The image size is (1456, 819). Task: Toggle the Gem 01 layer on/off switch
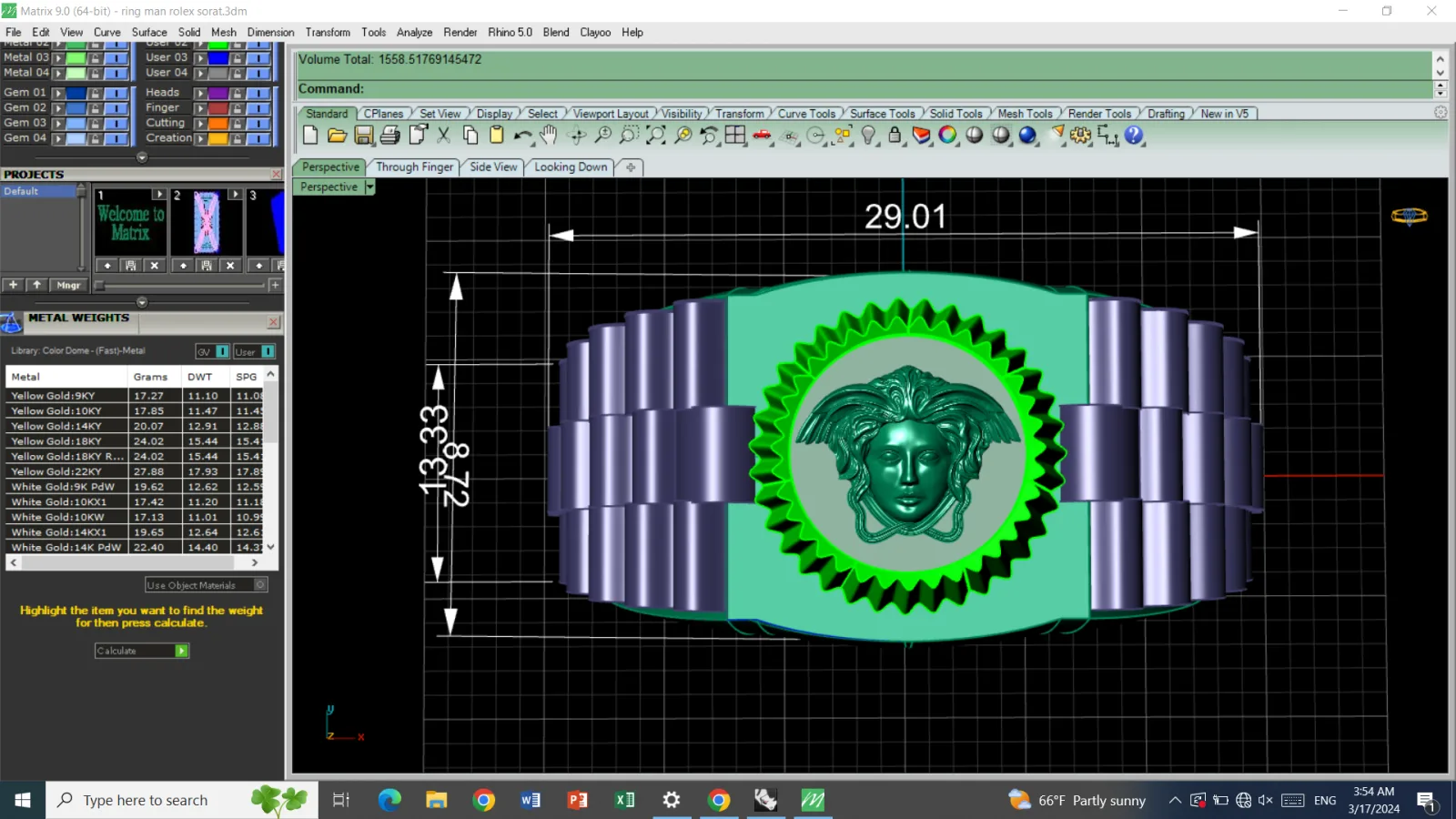(x=116, y=93)
